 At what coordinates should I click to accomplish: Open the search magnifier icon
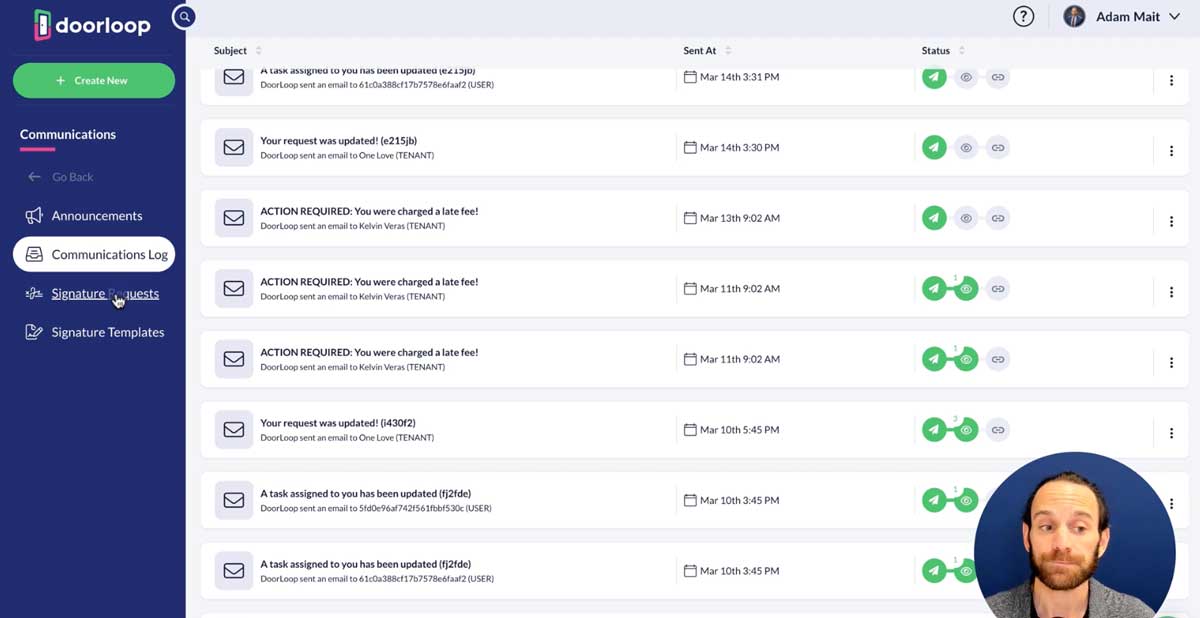pos(183,17)
